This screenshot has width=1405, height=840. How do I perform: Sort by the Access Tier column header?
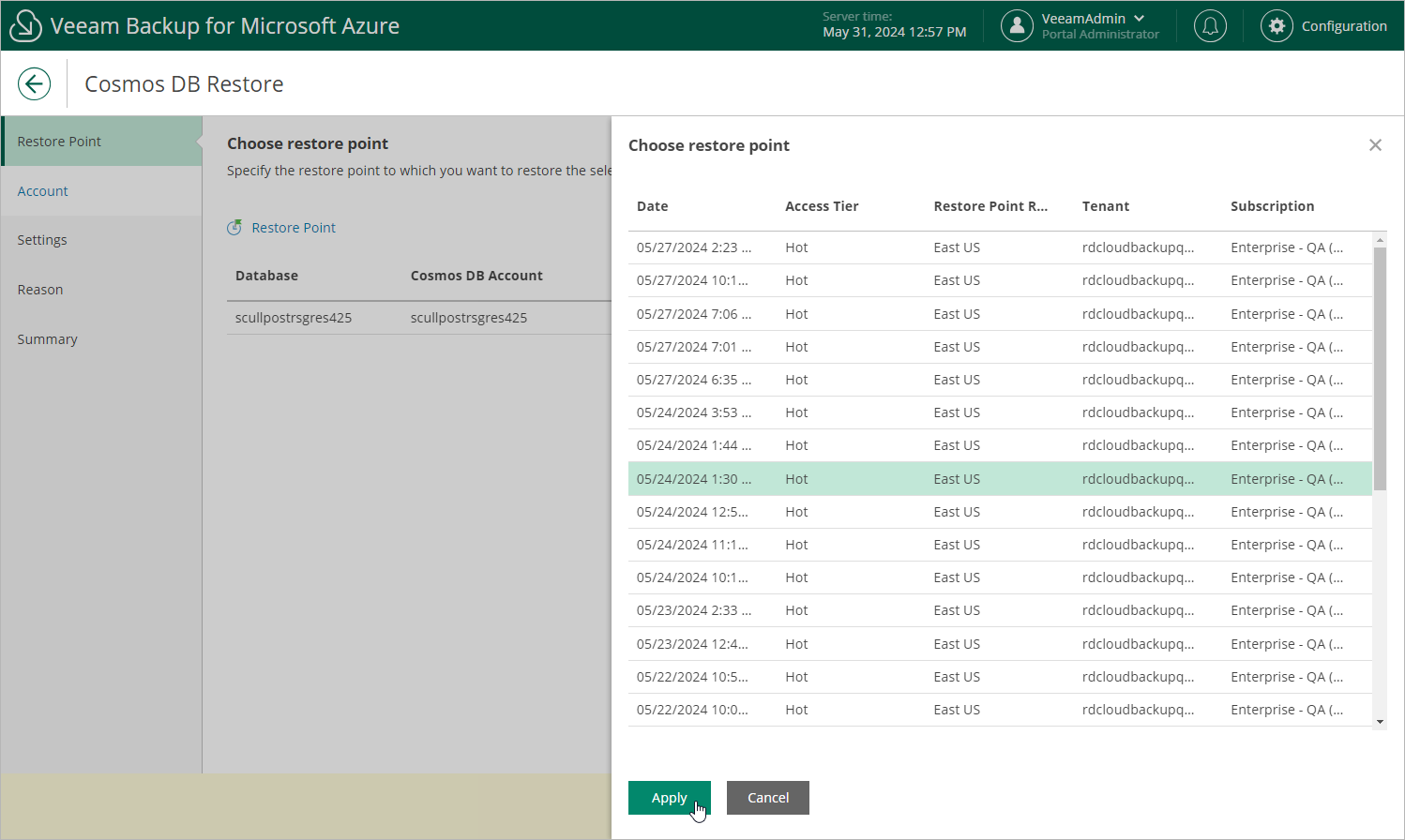(822, 206)
